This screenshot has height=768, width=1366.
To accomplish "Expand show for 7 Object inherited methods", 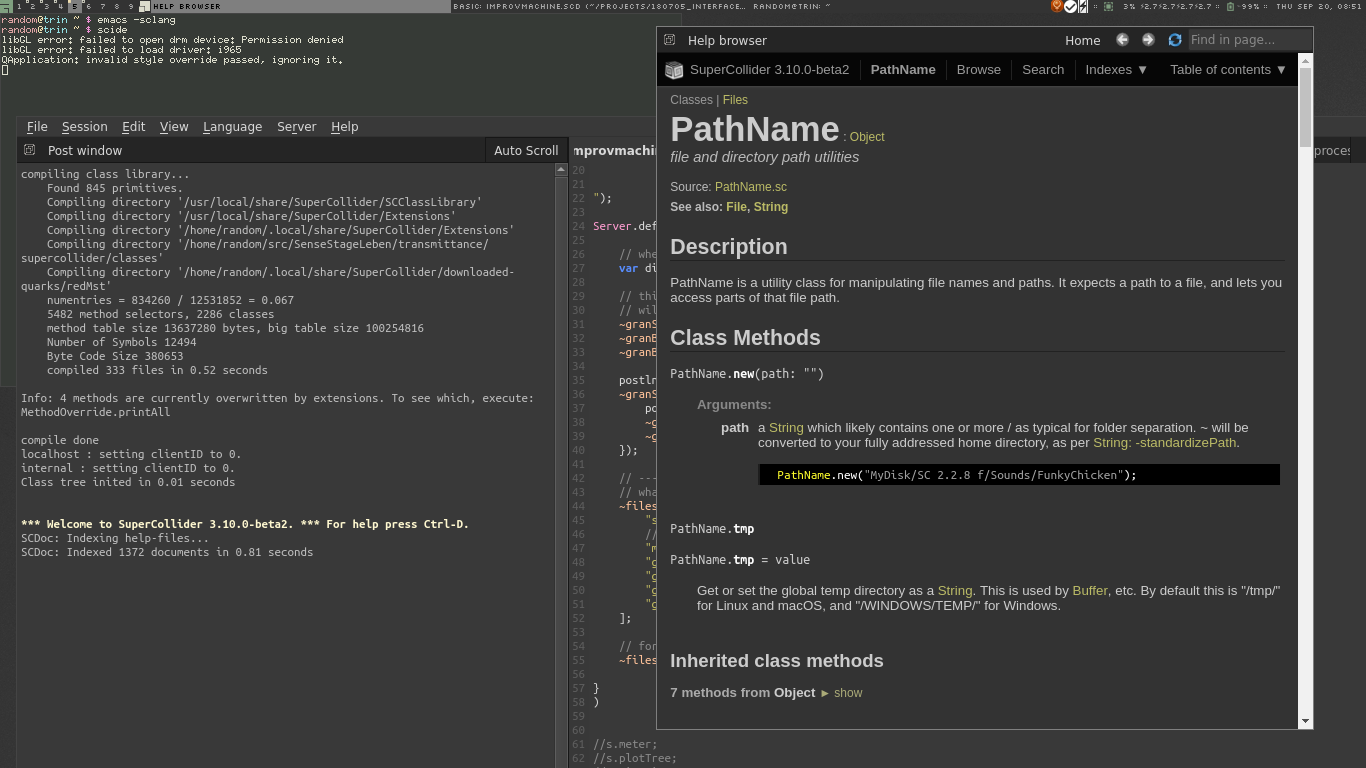I will (847, 692).
